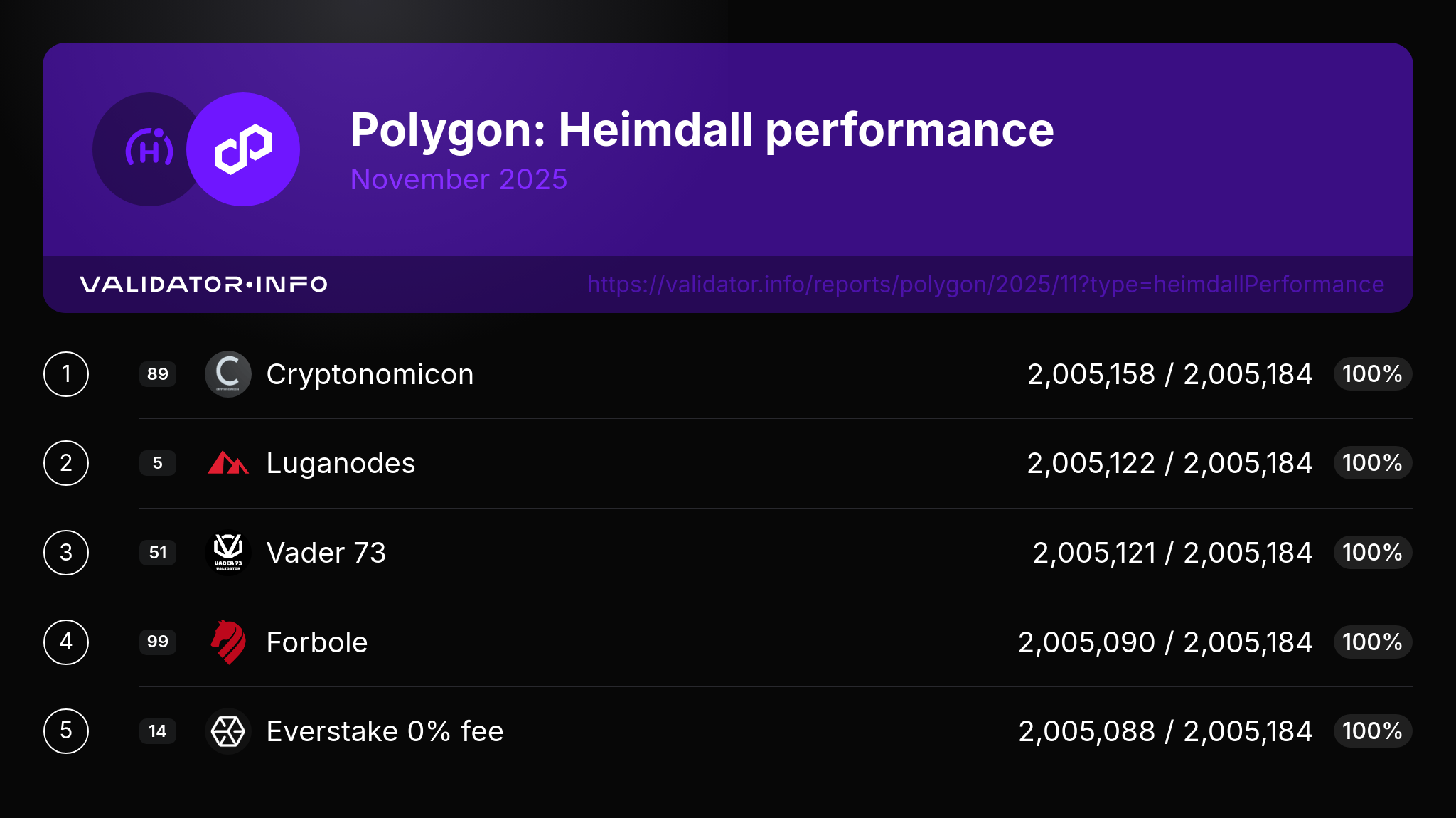Select the Luganodes validator name

(341, 463)
